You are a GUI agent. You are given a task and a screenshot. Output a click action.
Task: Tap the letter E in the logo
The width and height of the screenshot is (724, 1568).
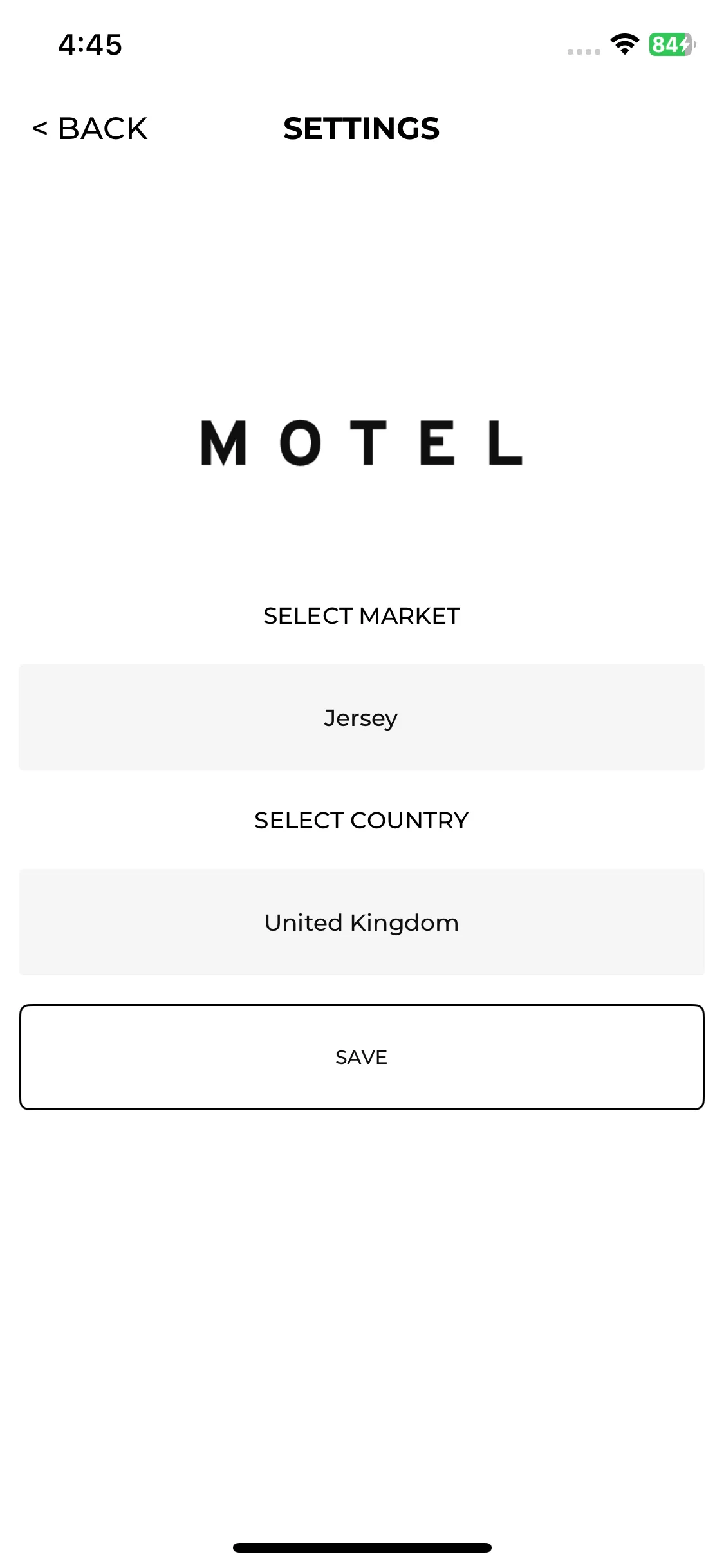click(x=438, y=443)
